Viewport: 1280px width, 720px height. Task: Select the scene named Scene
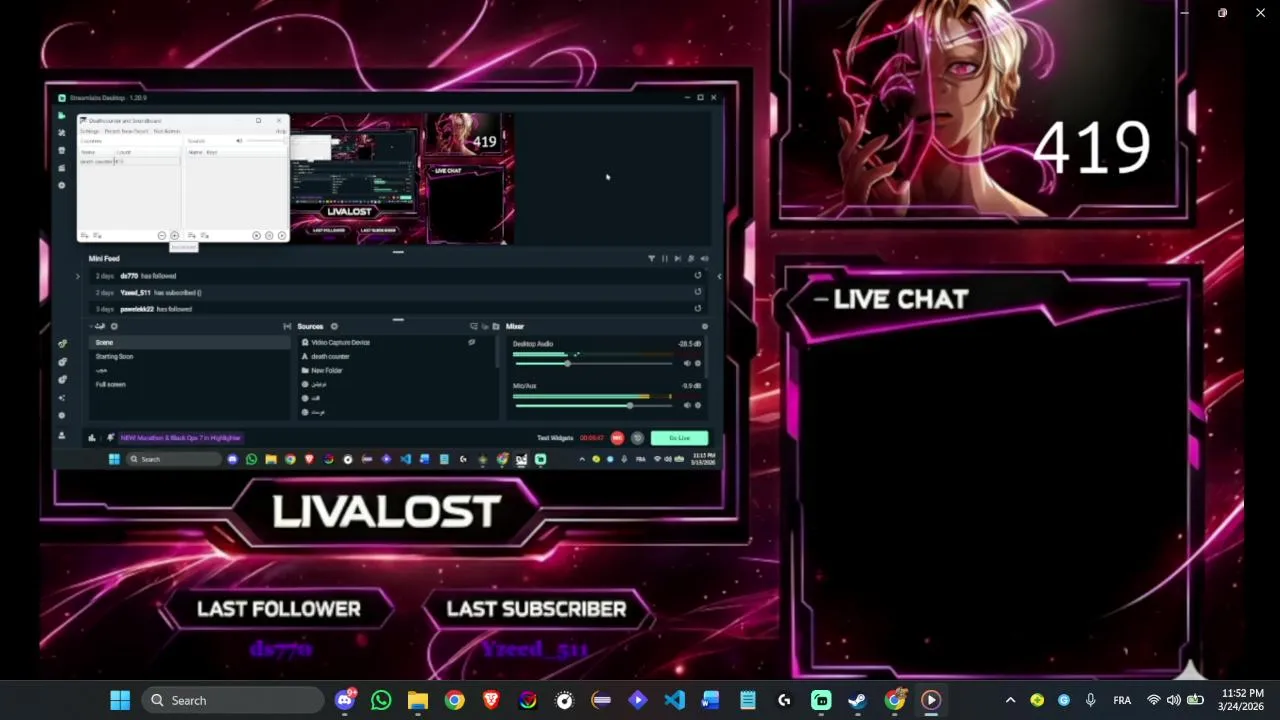pos(190,342)
